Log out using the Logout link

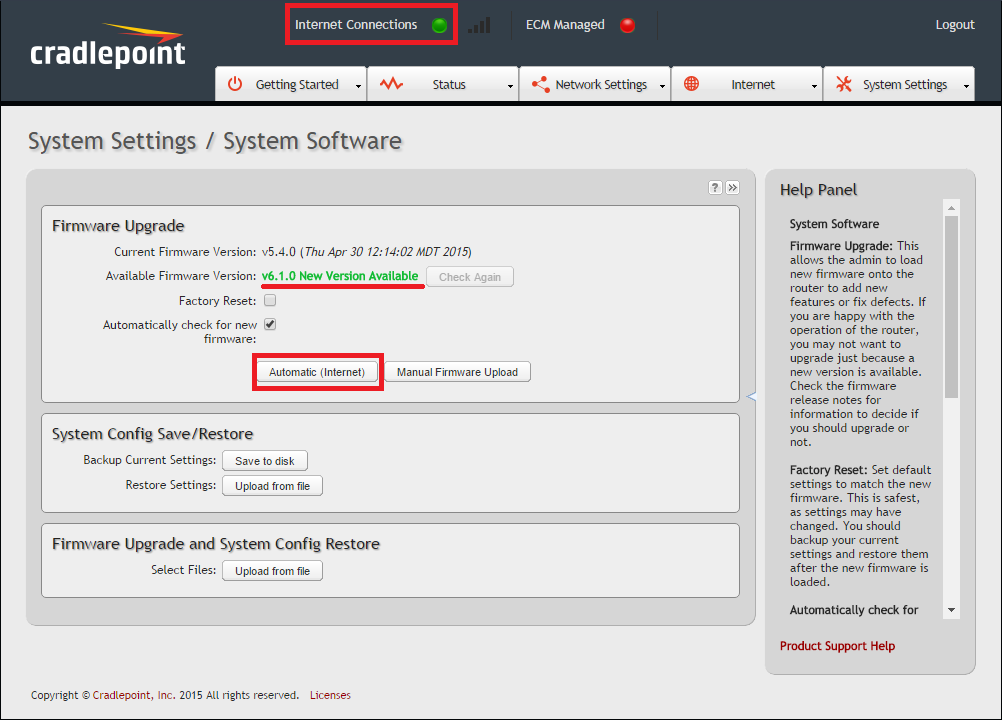[x=955, y=25]
